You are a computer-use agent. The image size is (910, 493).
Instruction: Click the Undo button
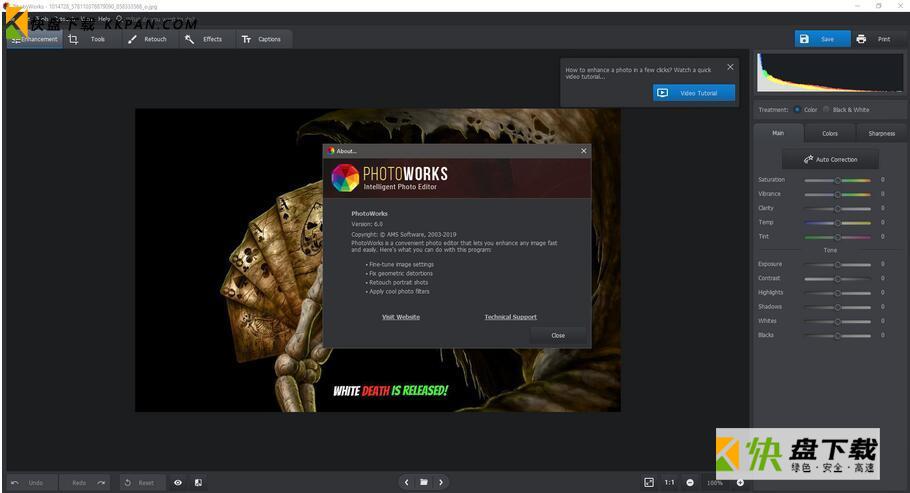pos(32,483)
